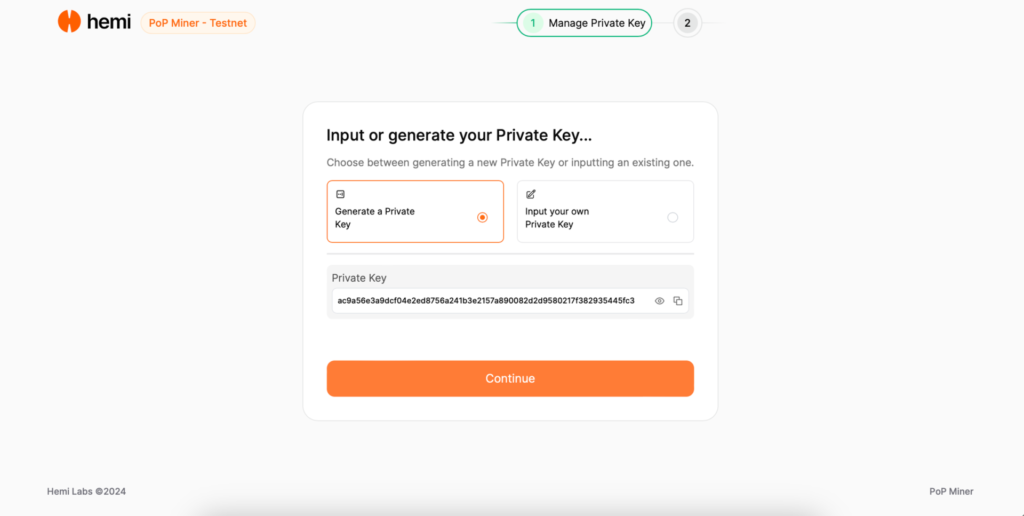Click the Input your own Private Key label
Image resolution: width=1024 pixels, height=516 pixels.
click(557, 218)
